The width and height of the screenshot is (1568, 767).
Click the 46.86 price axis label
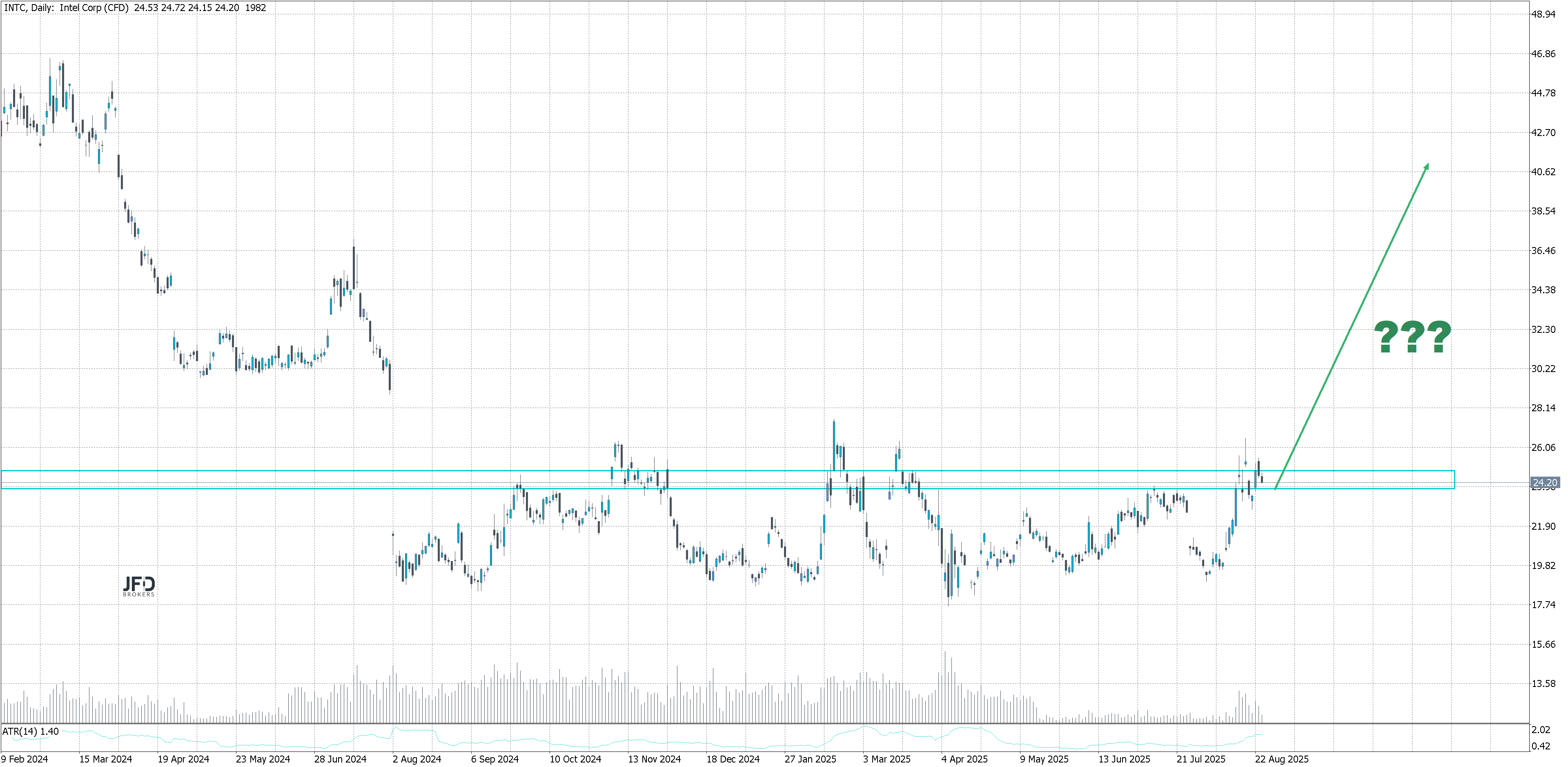1543,54
